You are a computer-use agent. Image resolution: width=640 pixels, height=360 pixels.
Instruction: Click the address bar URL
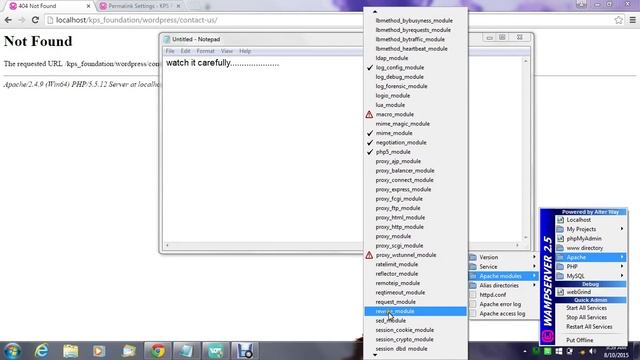pos(137,20)
